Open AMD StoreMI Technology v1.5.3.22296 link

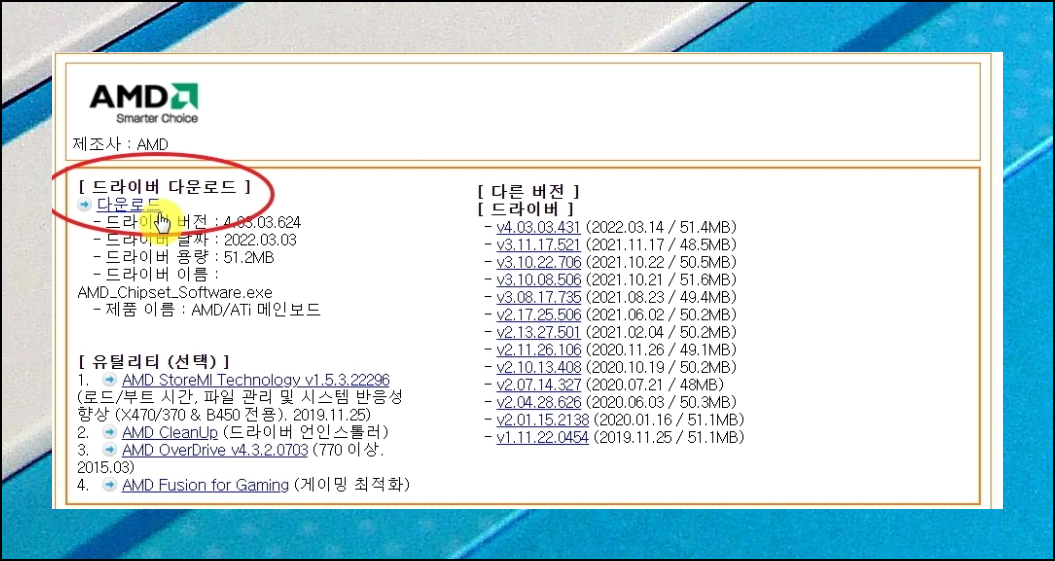pos(256,380)
